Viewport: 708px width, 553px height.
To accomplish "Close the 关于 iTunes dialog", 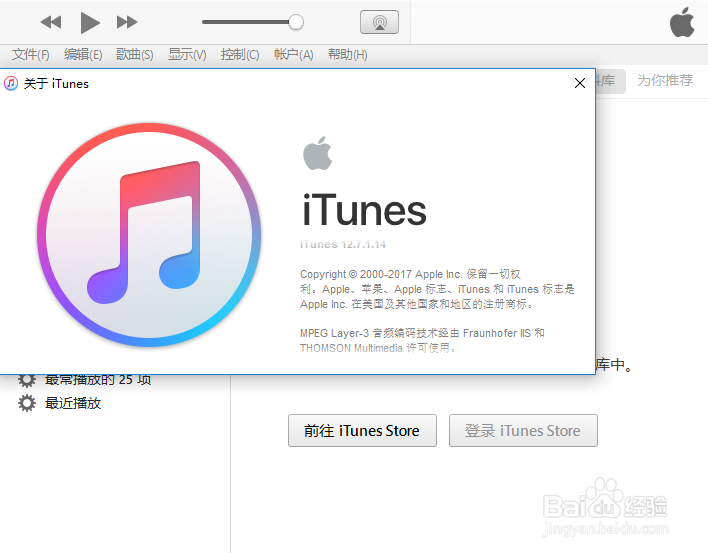I will click(580, 83).
